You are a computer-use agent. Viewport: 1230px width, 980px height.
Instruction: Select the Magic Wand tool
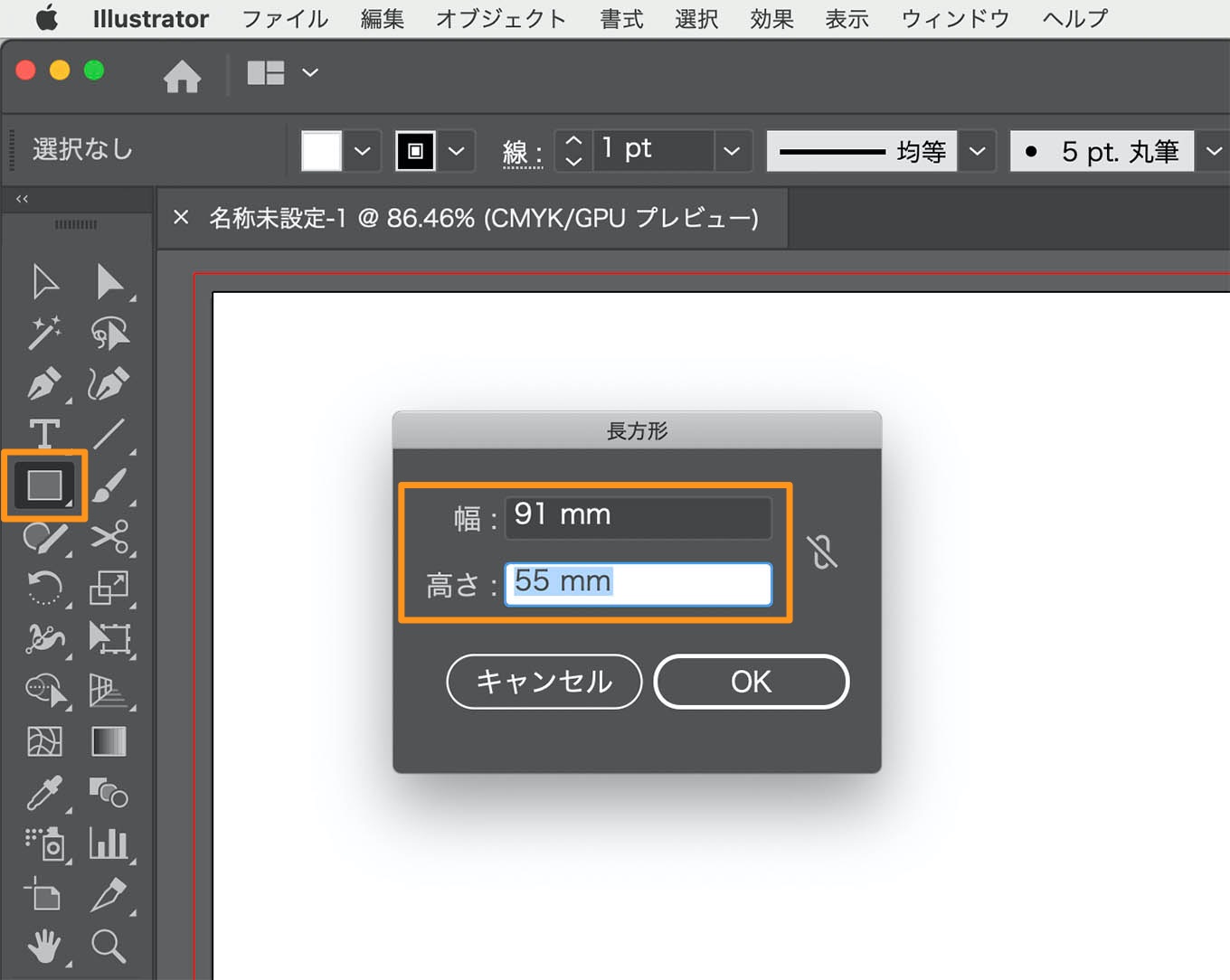point(45,333)
